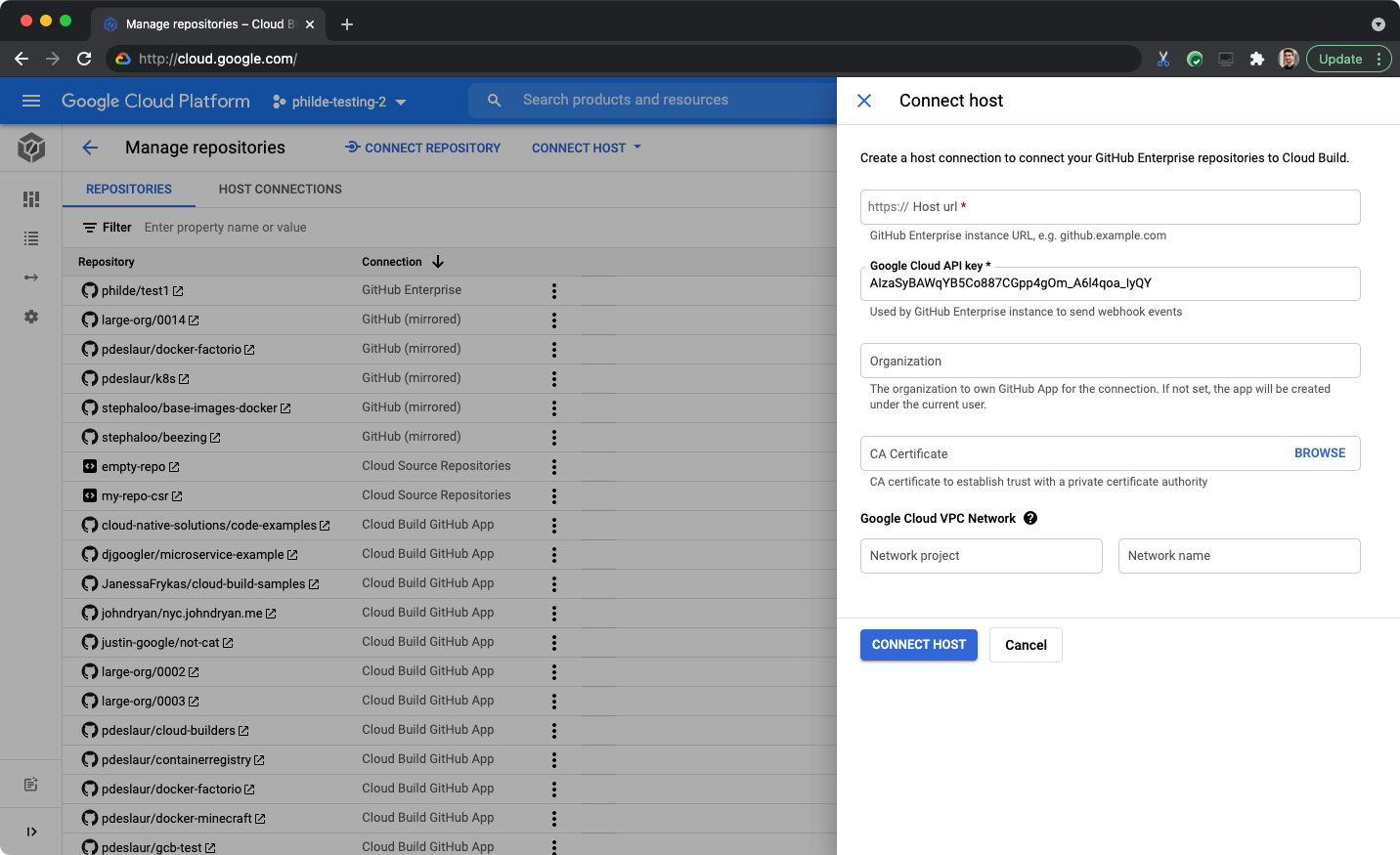Open the philde-testing-2 project selector dropdown
This screenshot has height=855, width=1400.
coord(339,102)
